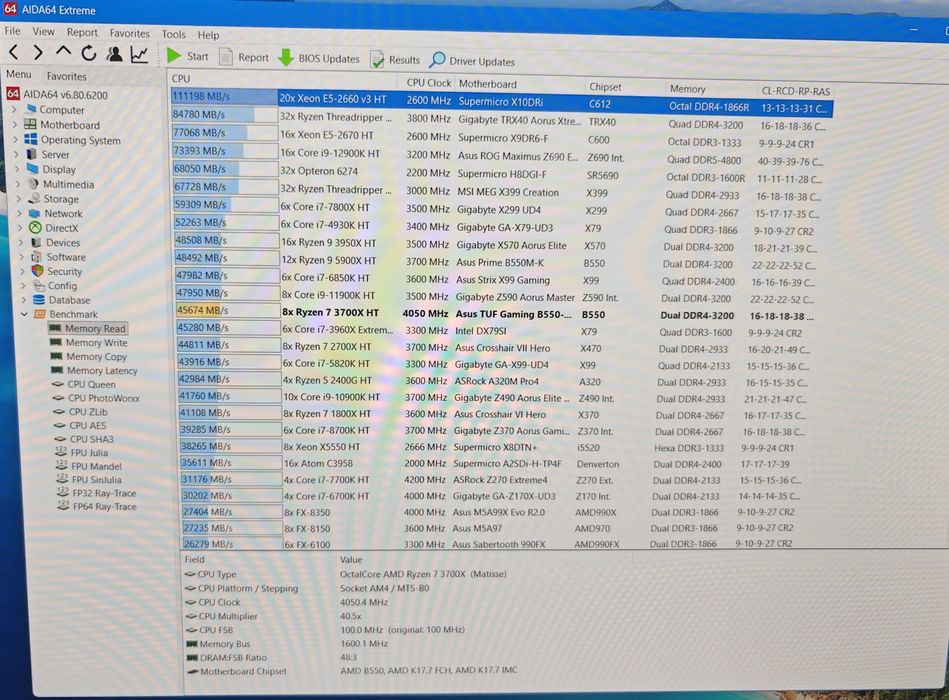The image size is (949, 700).
Task: Select the Motherboard icon in tree
Action: 30,124
